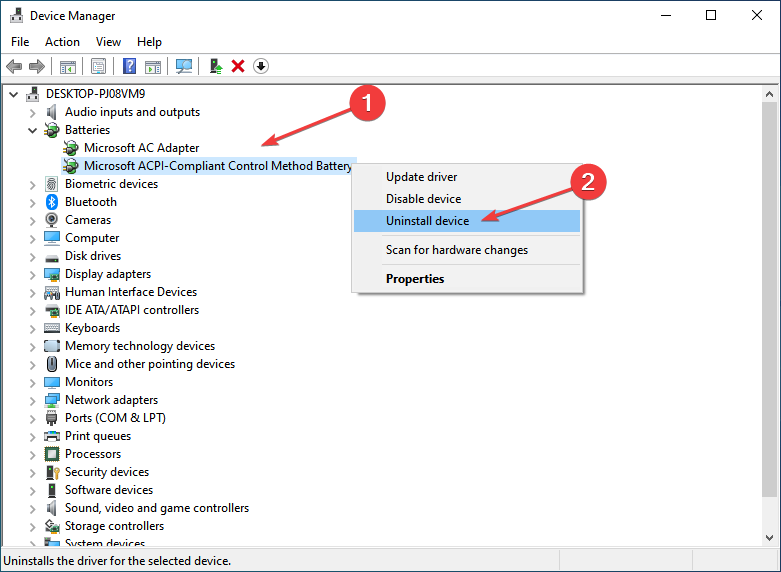
Task: Click the Forward arrow toolbar icon
Action: tap(37, 66)
